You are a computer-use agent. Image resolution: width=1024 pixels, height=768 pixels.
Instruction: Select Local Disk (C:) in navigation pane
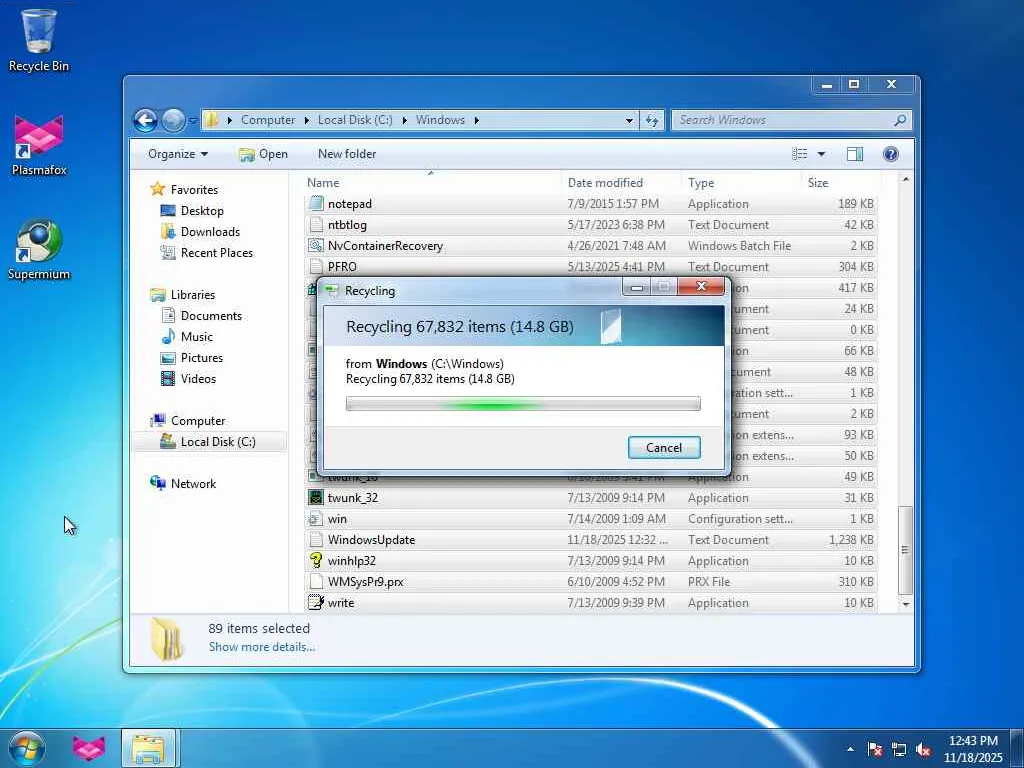click(209, 442)
